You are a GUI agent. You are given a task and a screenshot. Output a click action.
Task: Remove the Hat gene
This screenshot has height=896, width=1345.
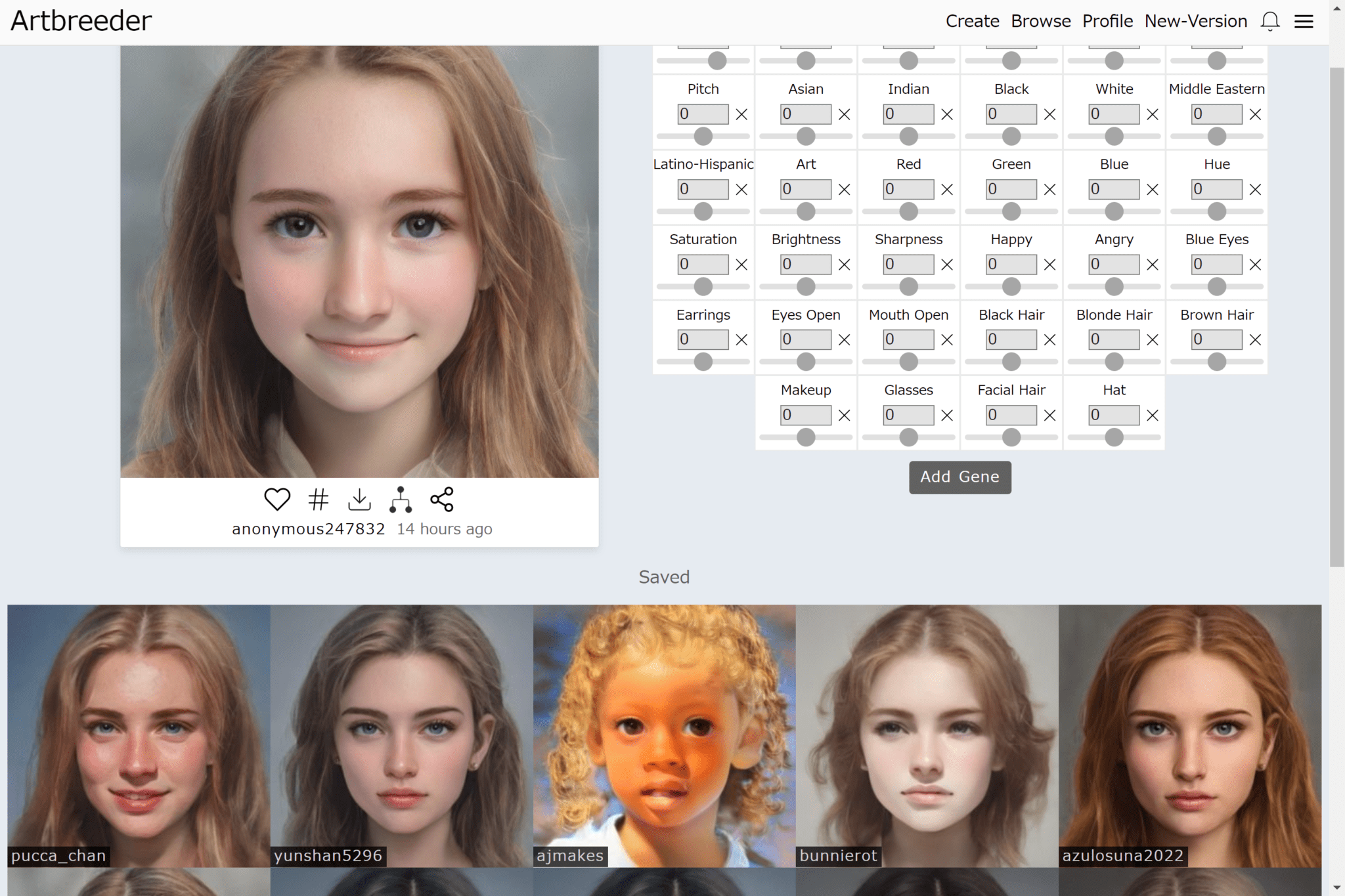pos(1153,416)
